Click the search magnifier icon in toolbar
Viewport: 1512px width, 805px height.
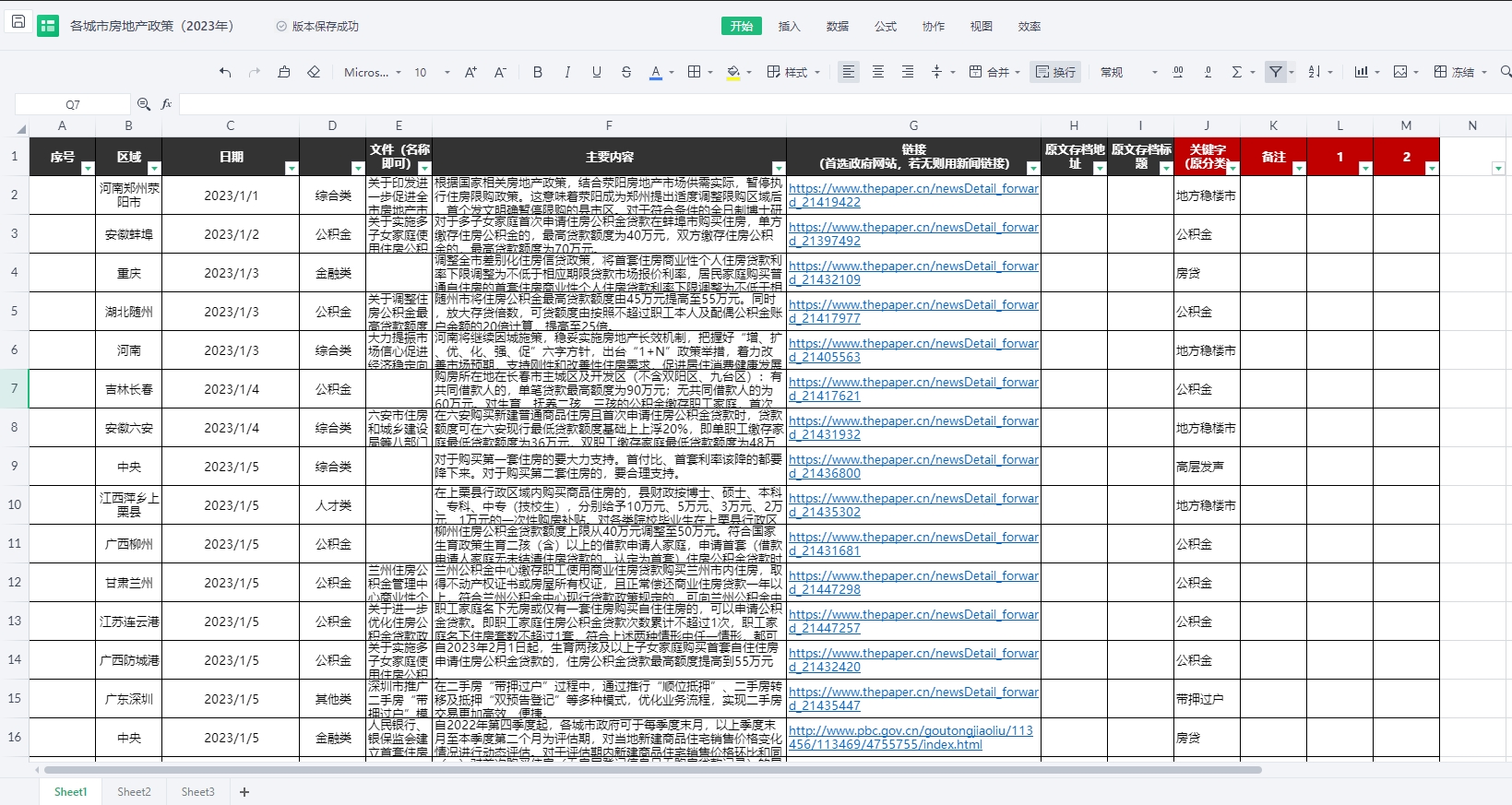[x=1505, y=72]
